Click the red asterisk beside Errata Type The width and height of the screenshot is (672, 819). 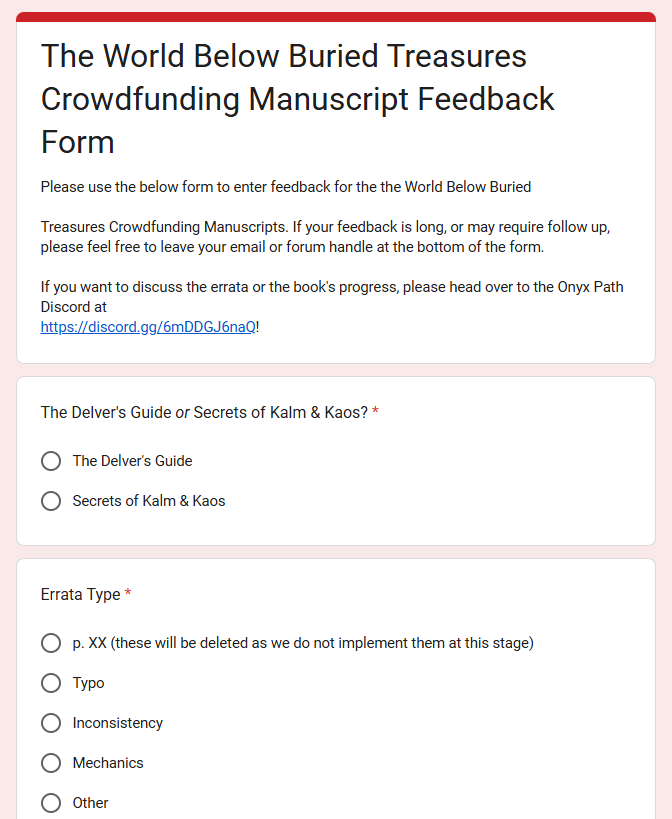pos(128,595)
